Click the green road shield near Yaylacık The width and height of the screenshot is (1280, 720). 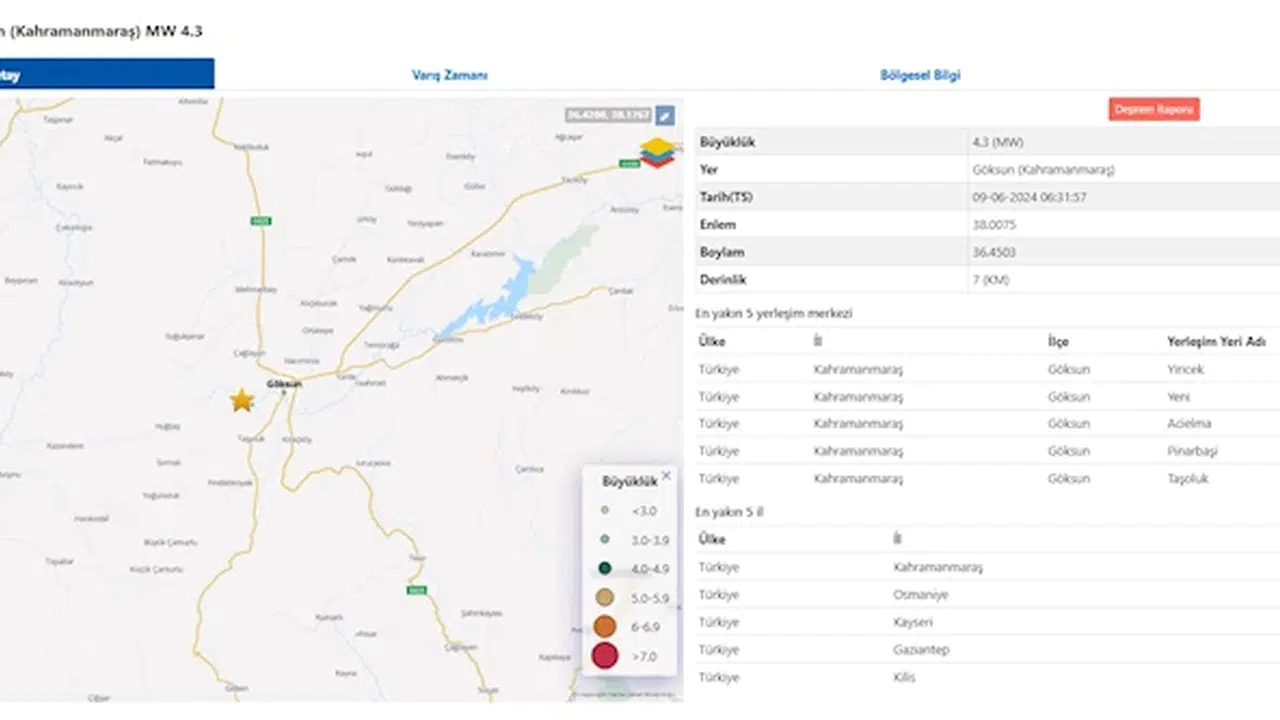coord(629,163)
